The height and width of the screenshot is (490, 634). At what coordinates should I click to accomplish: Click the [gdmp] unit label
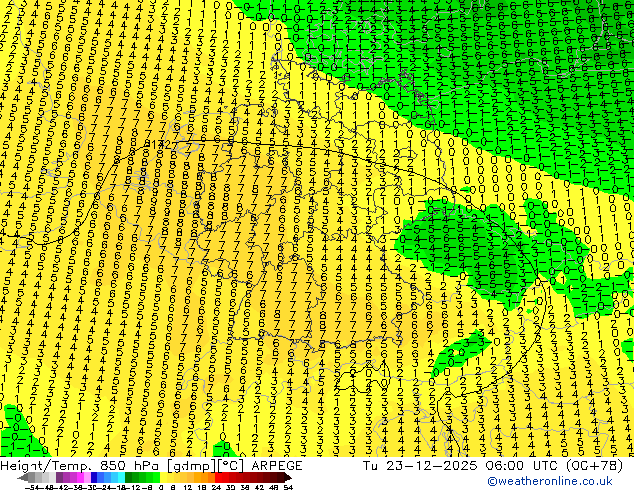pyautogui.click(x=192, y=466)
